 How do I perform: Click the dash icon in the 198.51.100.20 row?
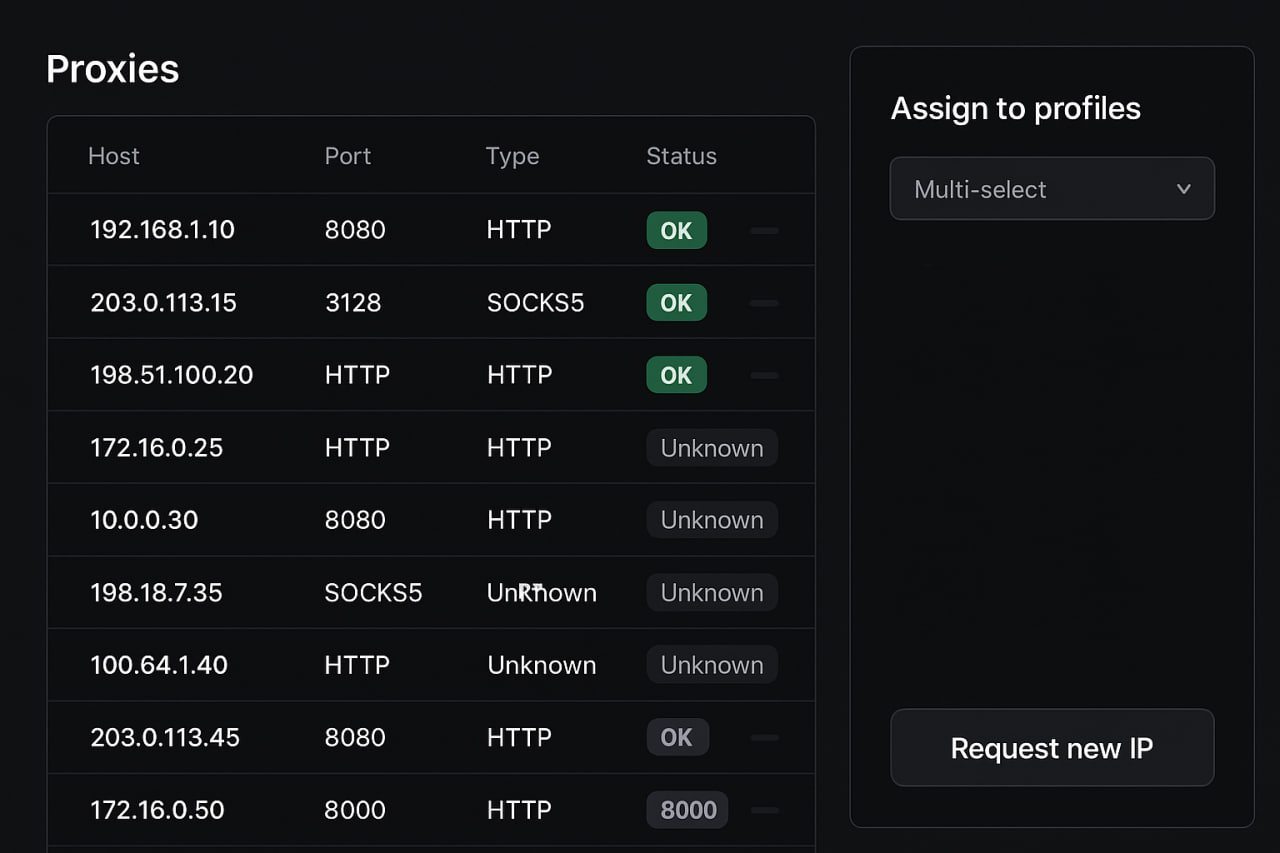coord(764,376)
